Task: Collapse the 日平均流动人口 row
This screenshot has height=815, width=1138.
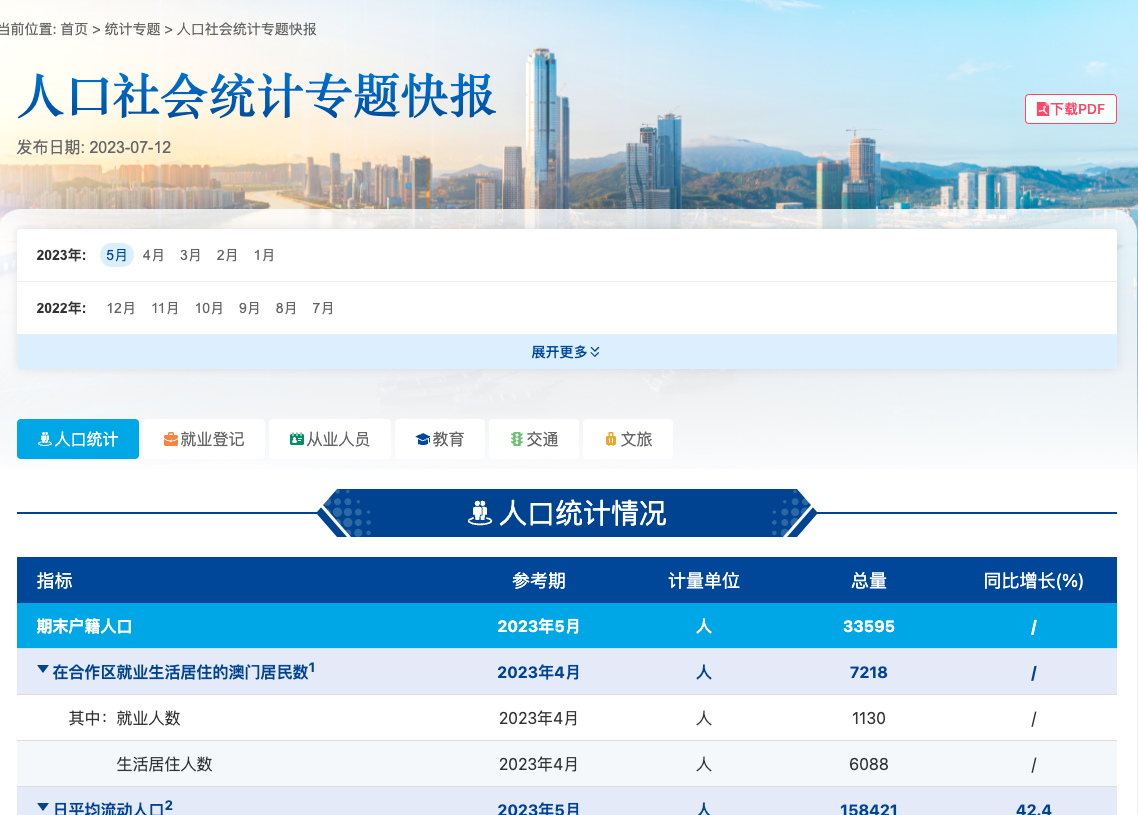Action: click(x=43, y=806)
